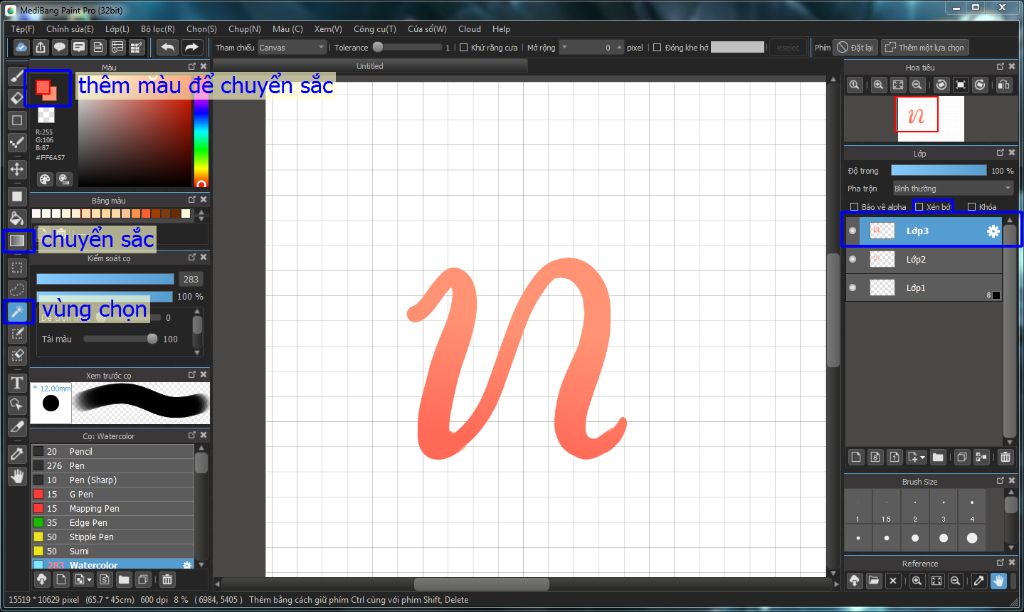This screenshot has width=1024, height=612.
Task: Enable the Khóa lock checkbox
Action: tap(972, 207)
